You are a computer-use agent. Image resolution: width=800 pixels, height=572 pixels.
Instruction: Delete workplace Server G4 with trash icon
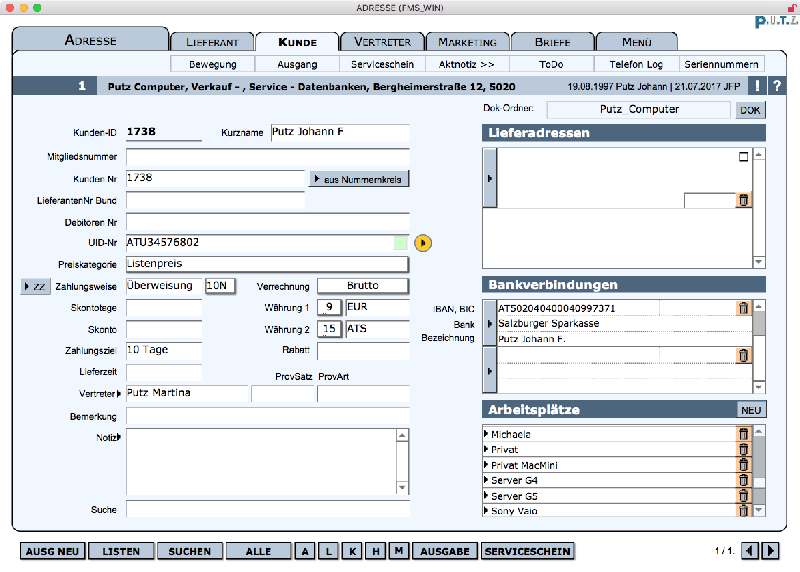pos(743,480)
